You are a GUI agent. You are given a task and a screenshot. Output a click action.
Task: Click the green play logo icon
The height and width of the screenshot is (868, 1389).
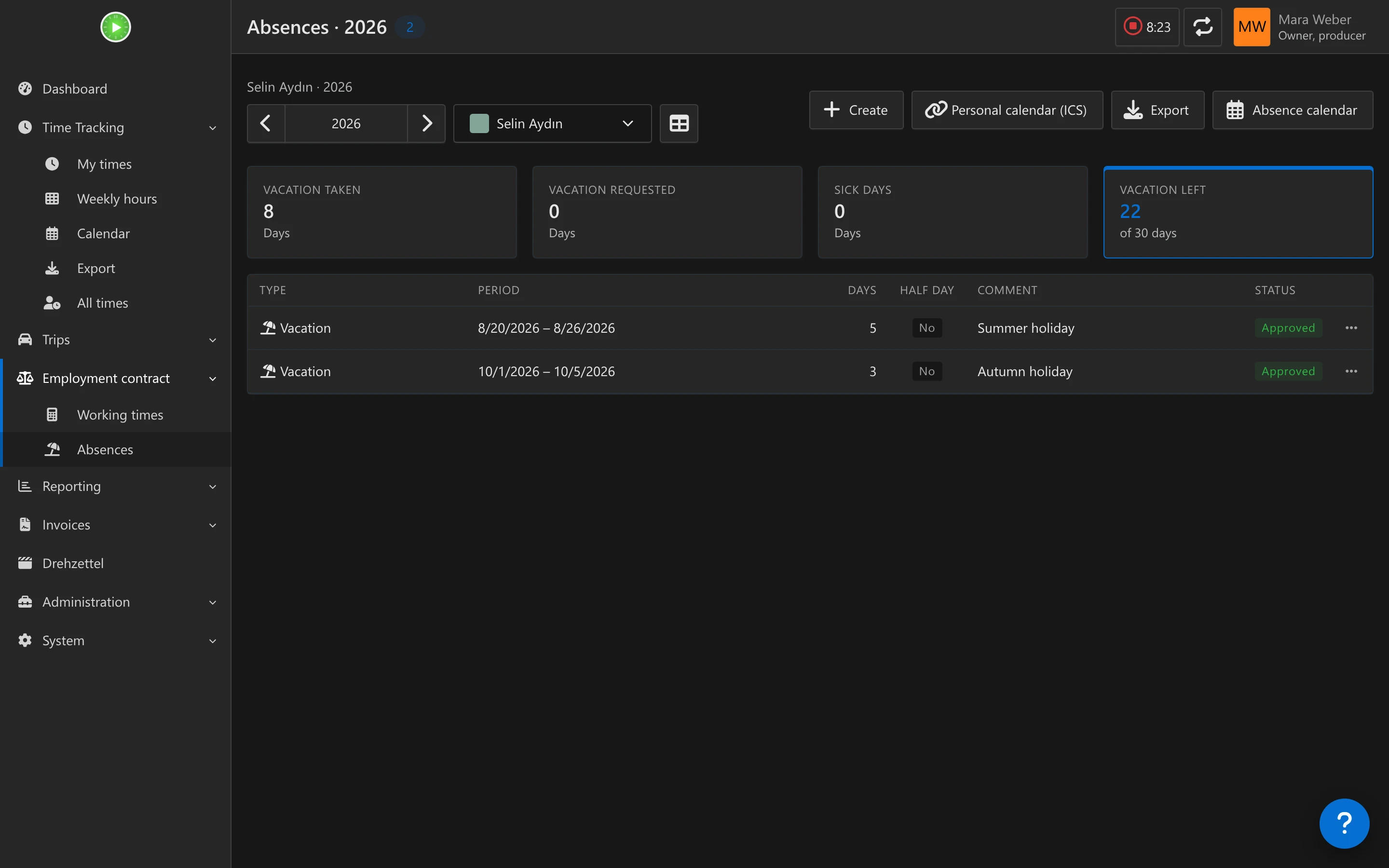(115, 27)
